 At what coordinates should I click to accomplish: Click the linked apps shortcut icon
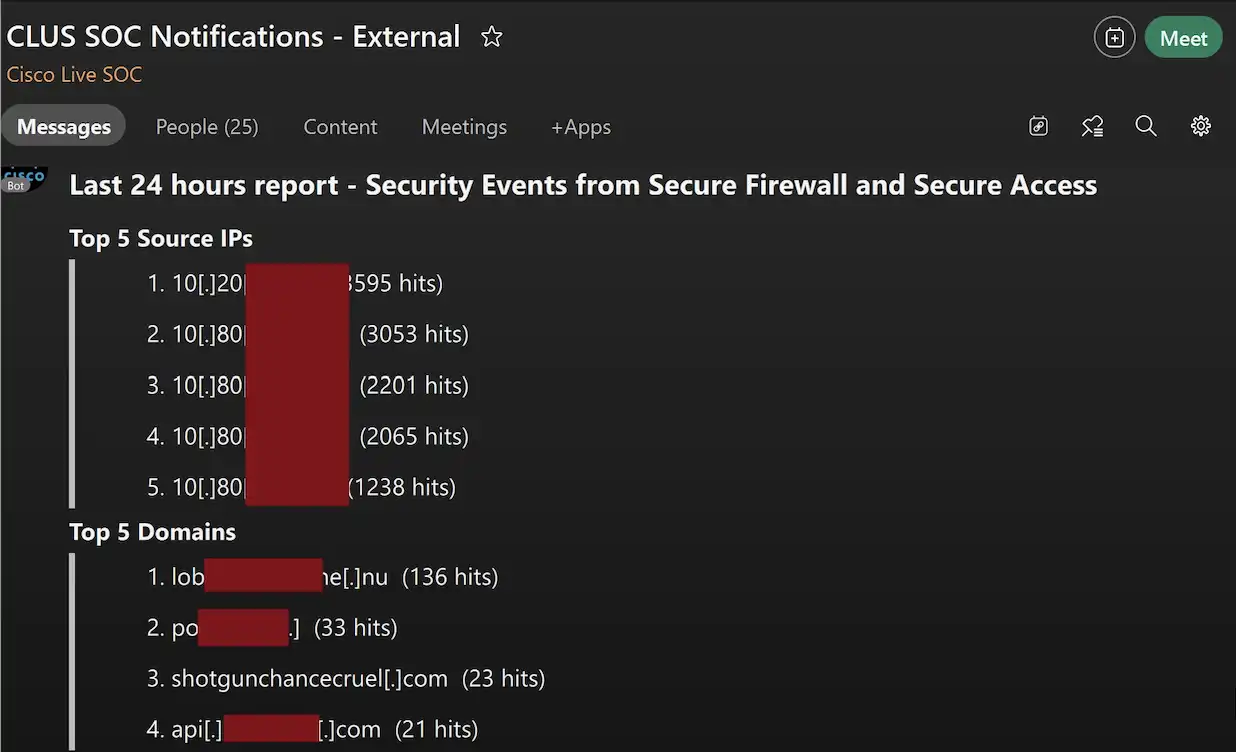(x=1038, y=126)
